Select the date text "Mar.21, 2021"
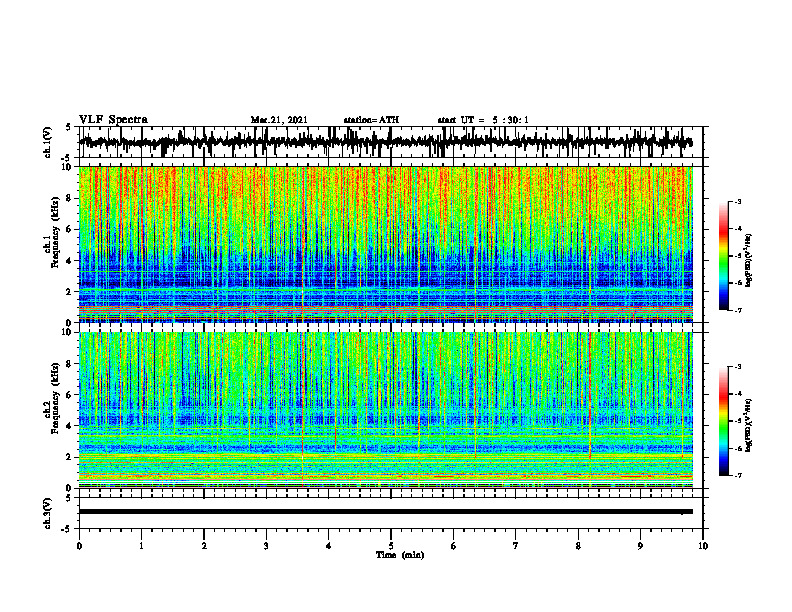792x612 pixels. click(279, 120)
